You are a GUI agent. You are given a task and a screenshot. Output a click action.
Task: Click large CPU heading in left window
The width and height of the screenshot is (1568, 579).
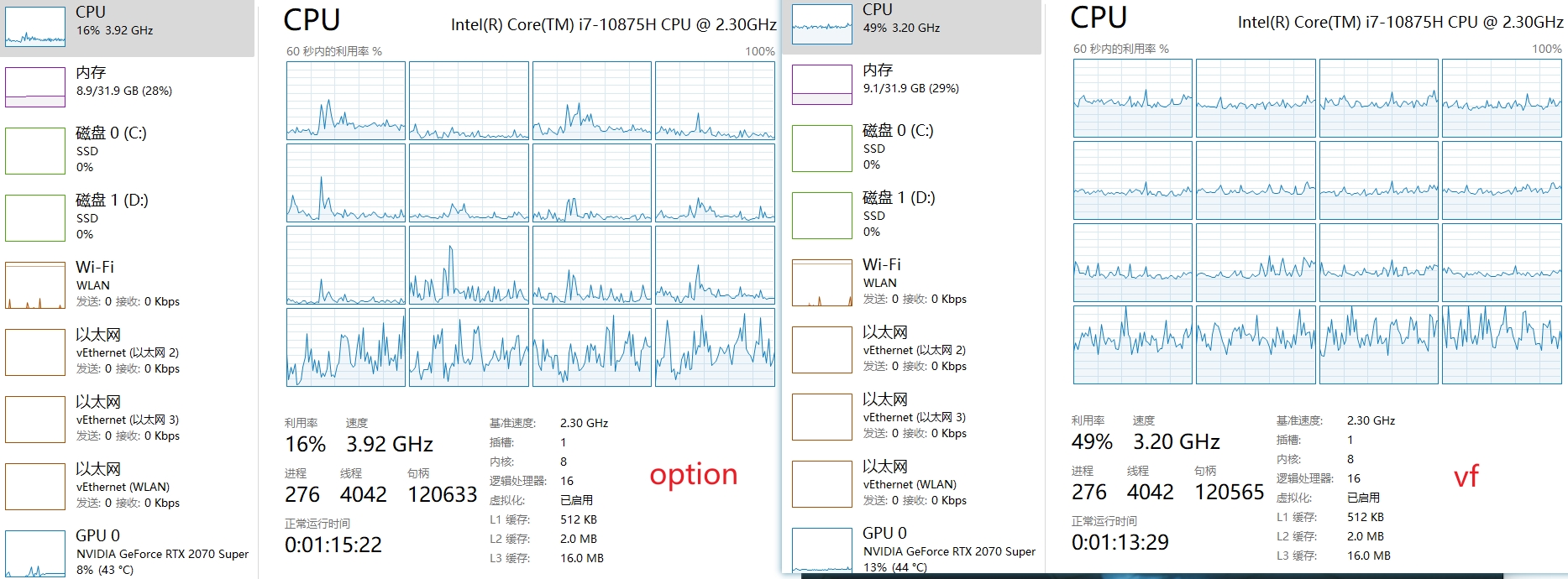pyautogui.click(x=312, y=20)
